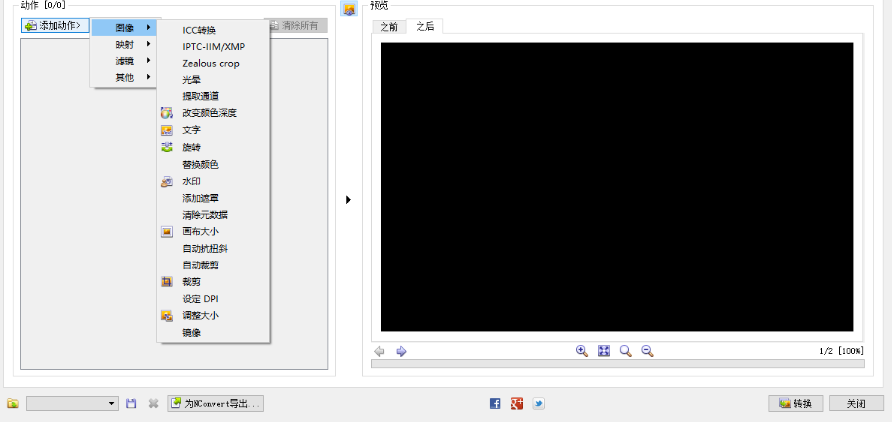Click the fit-to-window preview icon

pos(604,351)
